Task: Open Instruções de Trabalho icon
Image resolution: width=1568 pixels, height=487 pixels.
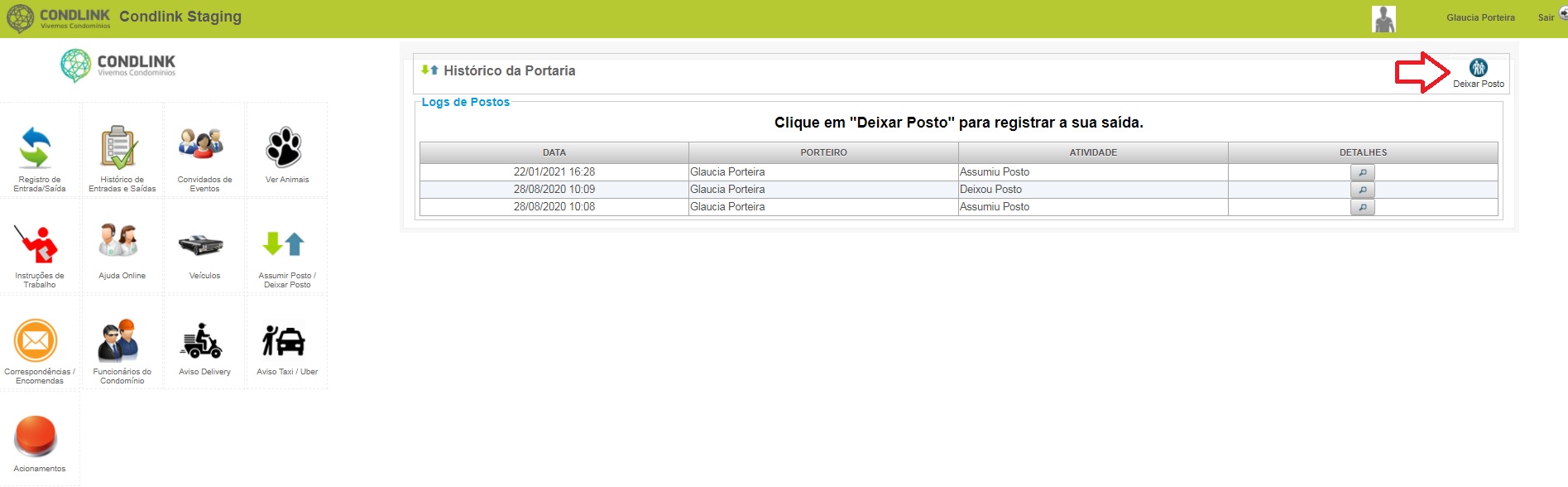Action: click(36, 244)
